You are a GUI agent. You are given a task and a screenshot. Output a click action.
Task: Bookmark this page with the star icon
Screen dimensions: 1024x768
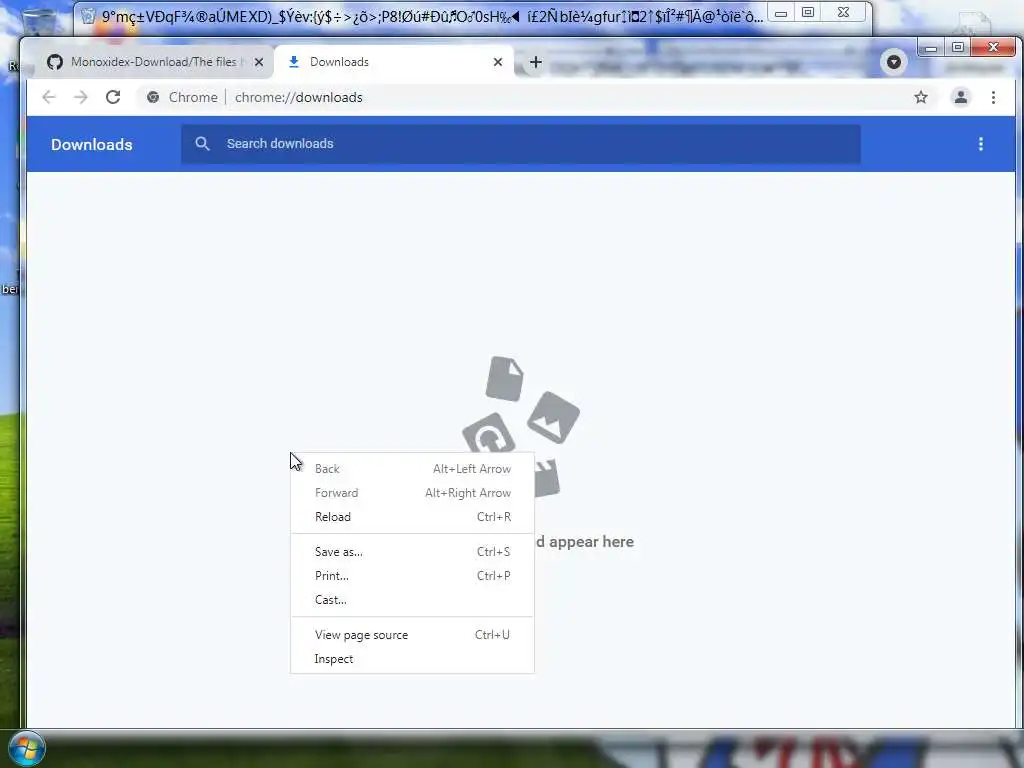(921, 97)
